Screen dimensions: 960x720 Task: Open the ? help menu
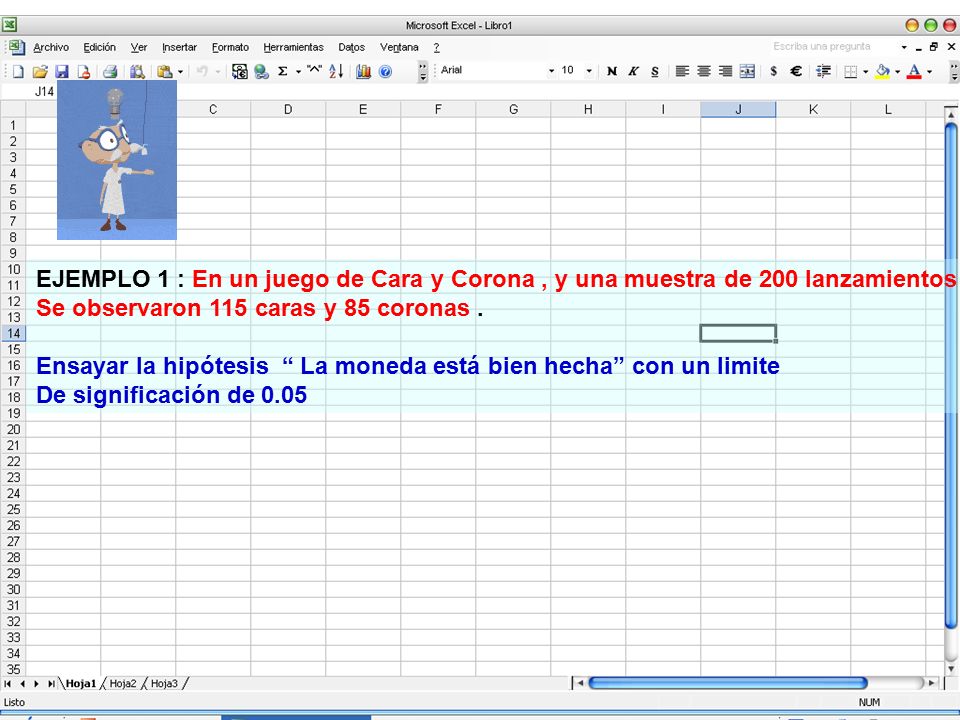pos(437,47)
